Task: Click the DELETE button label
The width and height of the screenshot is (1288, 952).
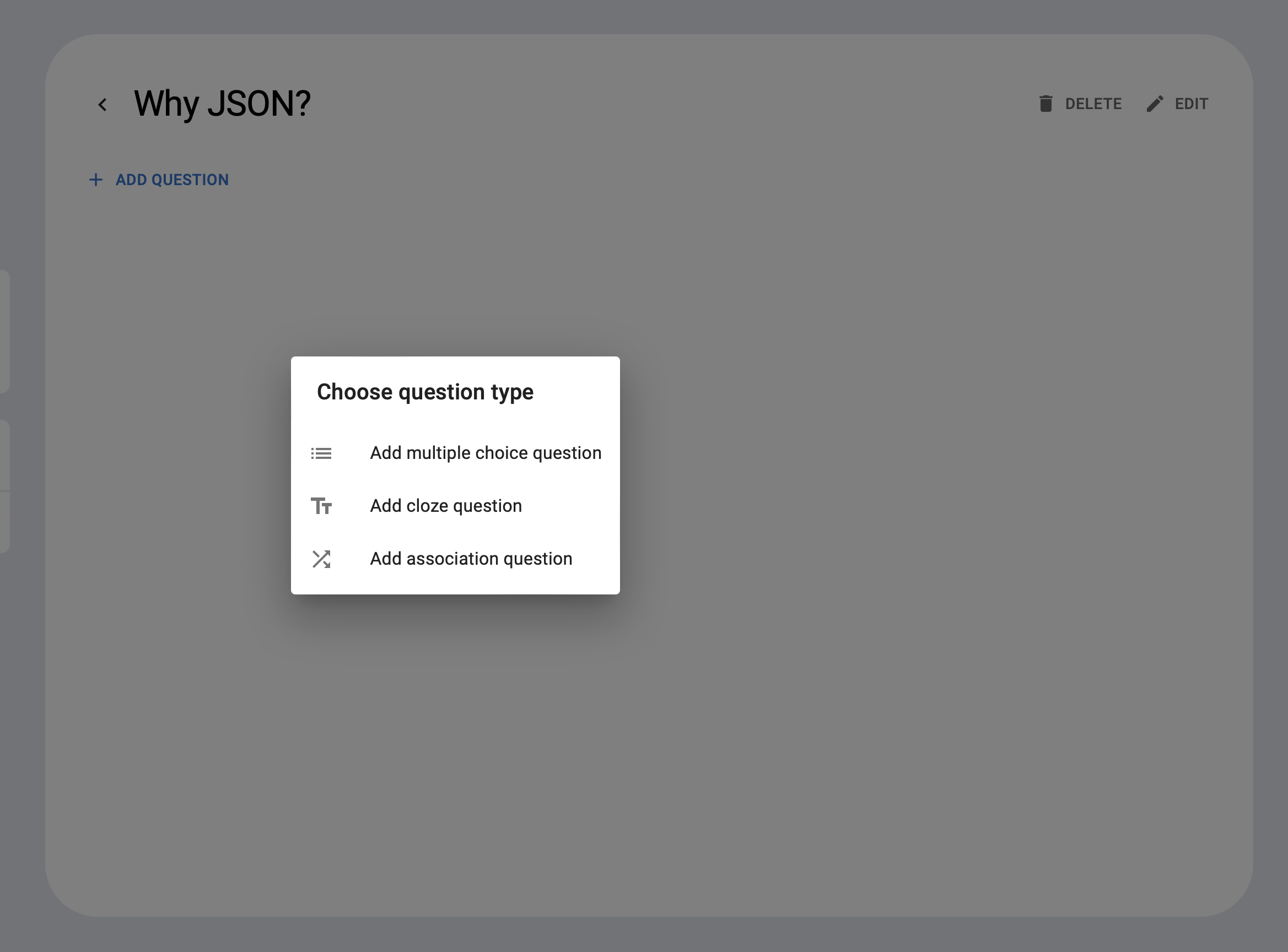Action: [x=1093, y=104]
